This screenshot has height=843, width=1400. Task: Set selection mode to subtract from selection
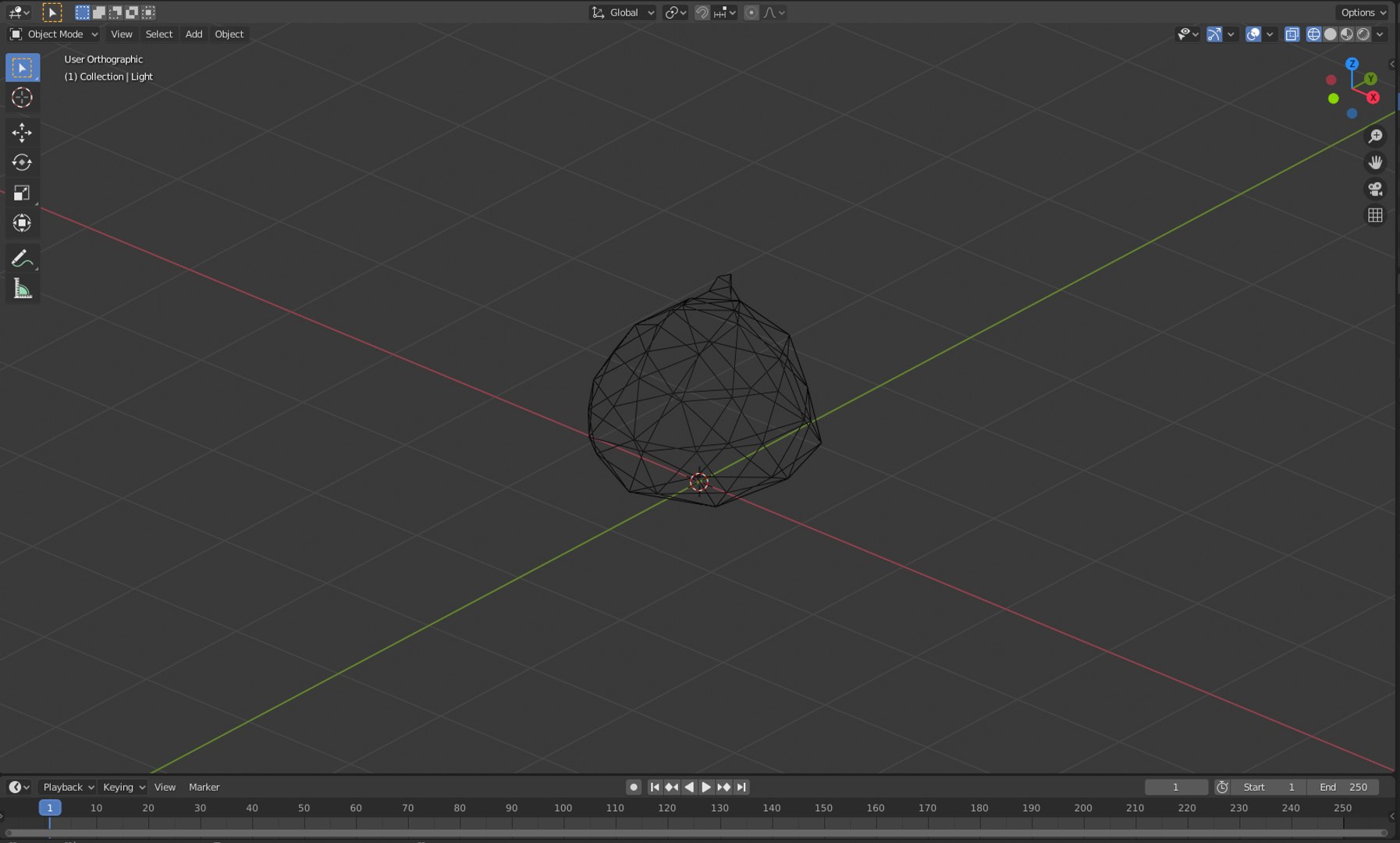point(115,12)
